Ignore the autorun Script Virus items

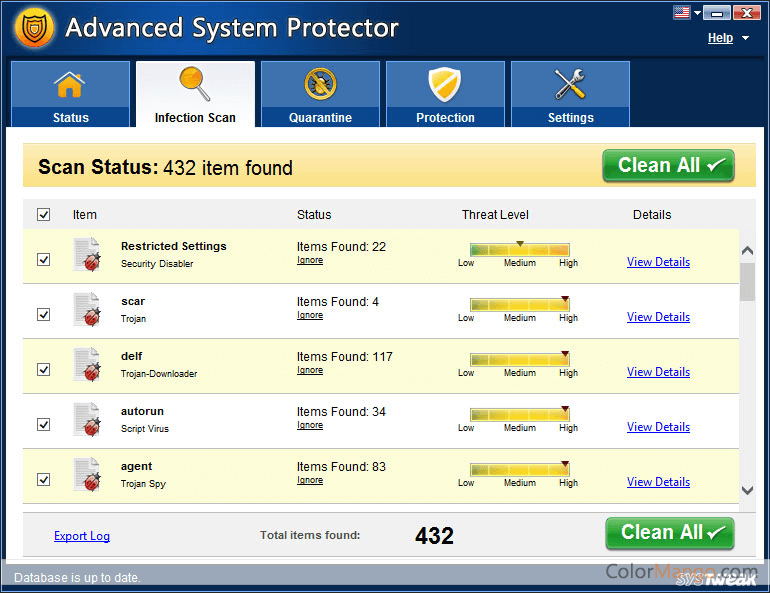pyautogui.click(x=310, y=425)
